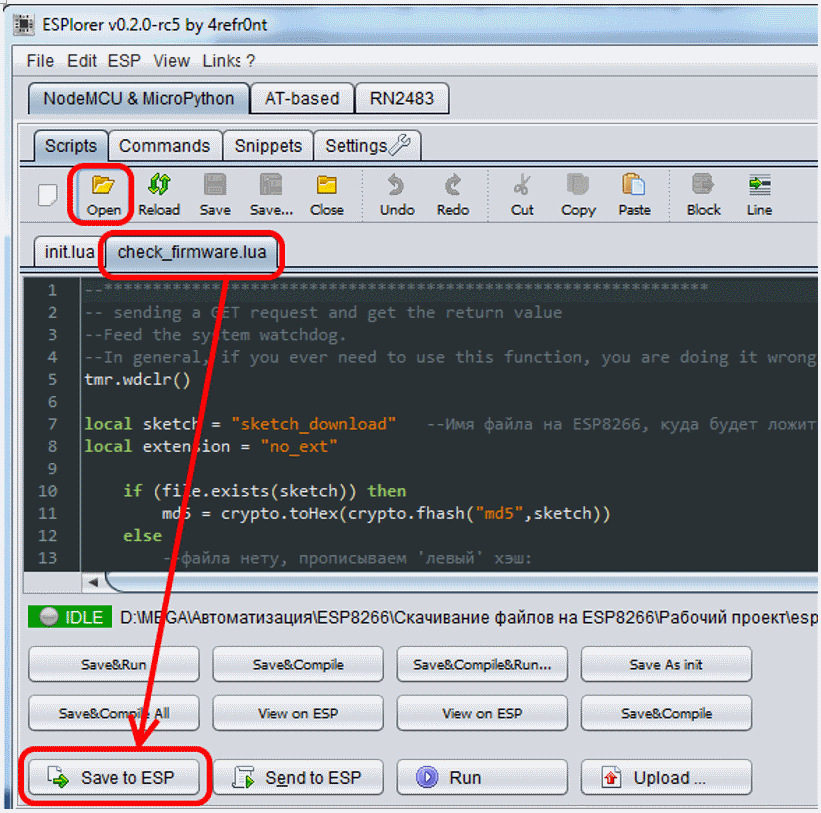Image resolution: width=821 pixels, height=813 pixels.
Task: Switch to the RN2483 tab
Action: [x=402, y=98]
